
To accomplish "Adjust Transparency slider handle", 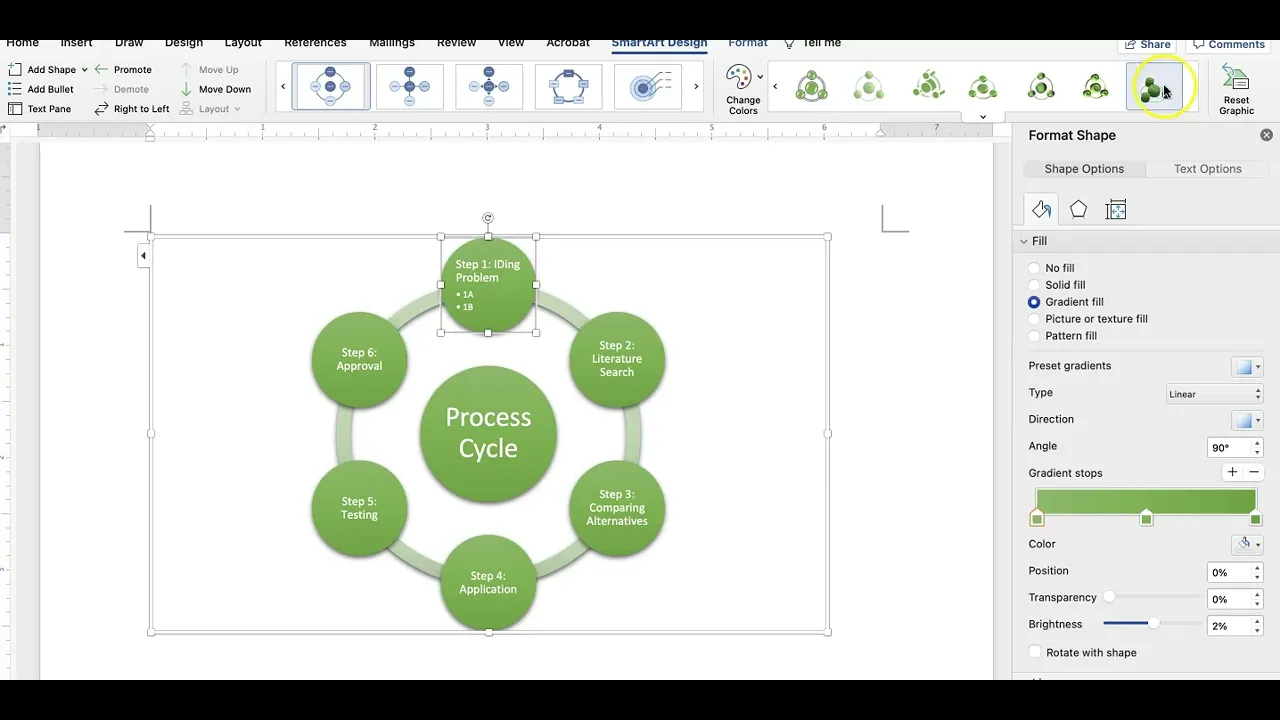I will click(x=1109, y=597).
